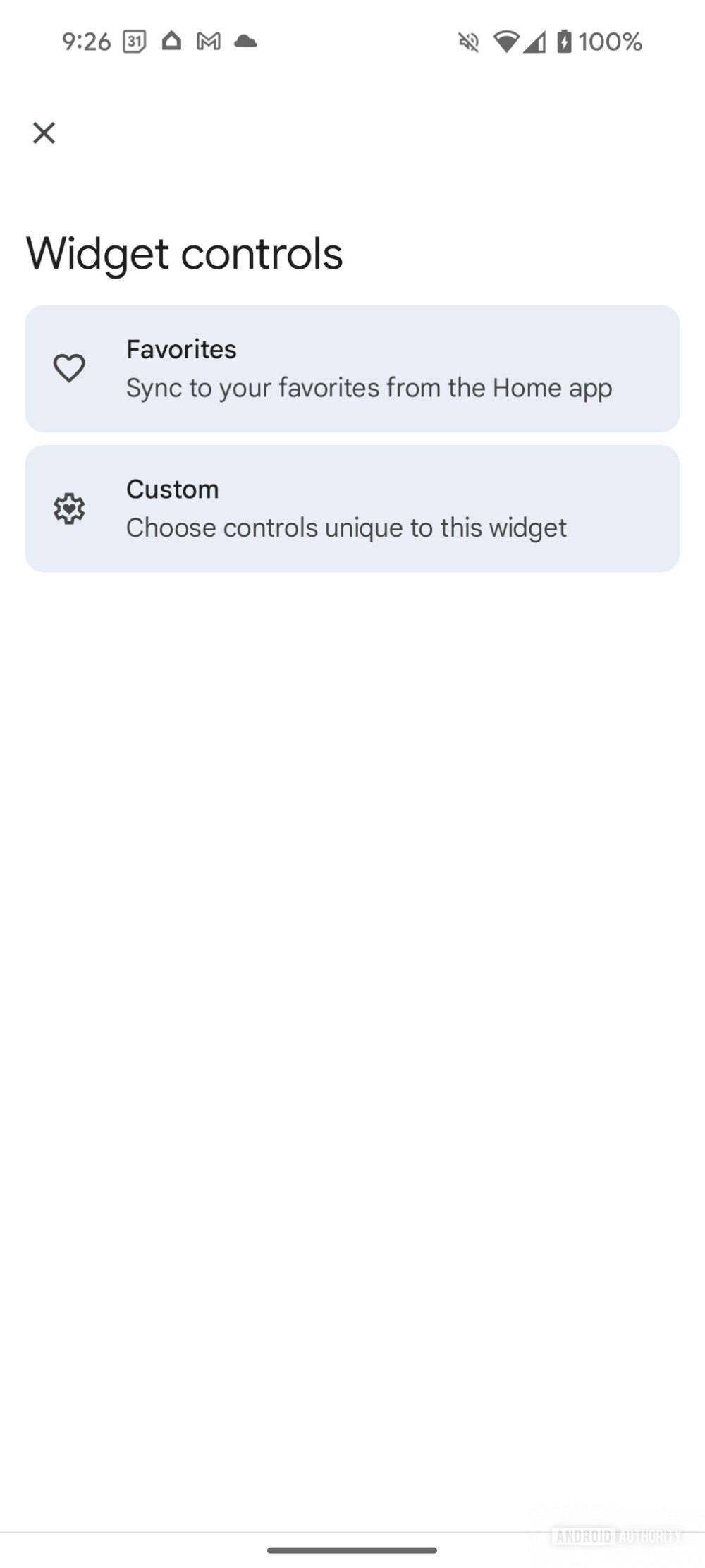Close the Widget controls screen

click(x=44, y=133)
